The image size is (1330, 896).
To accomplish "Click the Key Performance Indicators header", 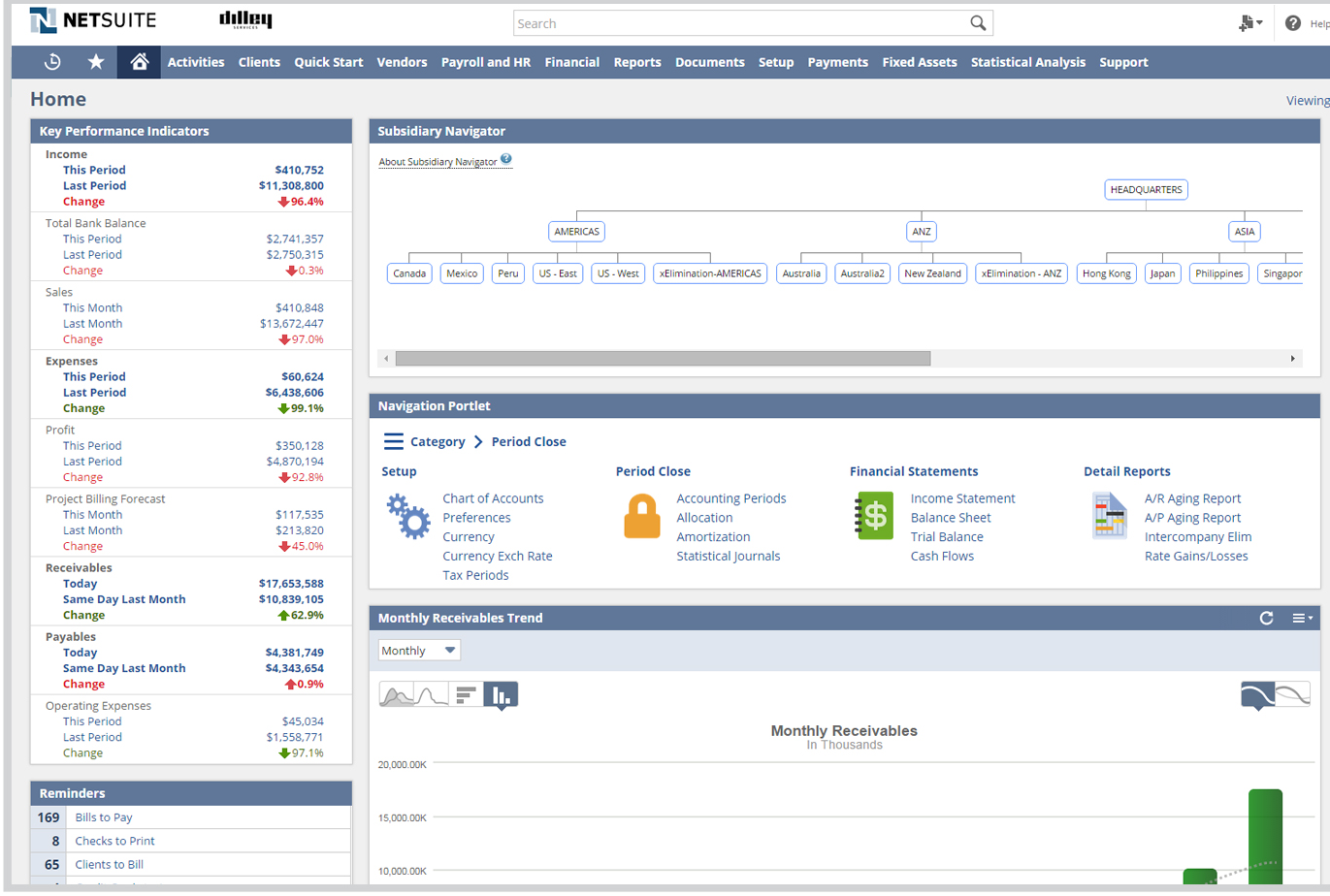I will (191, 131).
